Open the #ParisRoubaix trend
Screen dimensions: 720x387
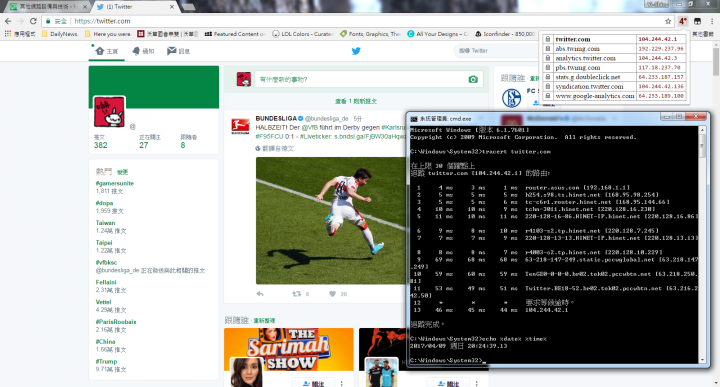pos(116,321)
